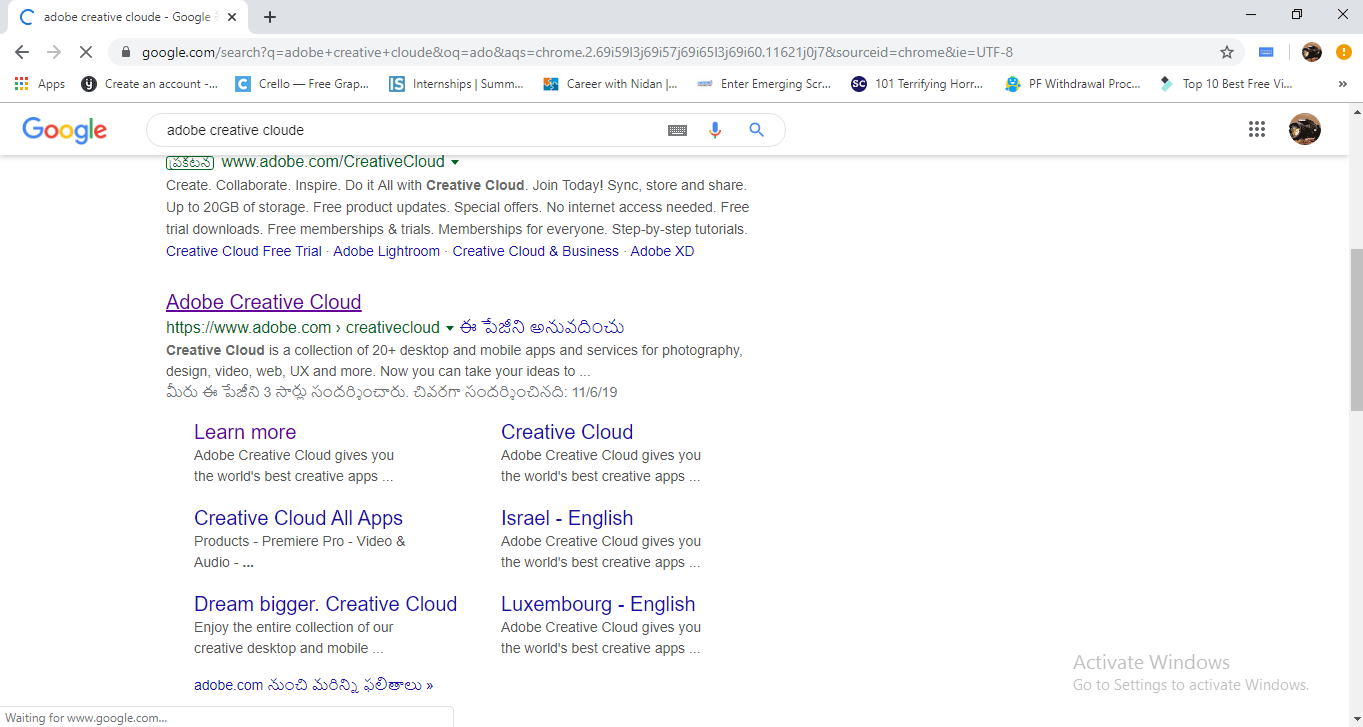The image size is (1363, 727).
Task: Open the Chrome menu with update alert
Action: coord(1343,51)
